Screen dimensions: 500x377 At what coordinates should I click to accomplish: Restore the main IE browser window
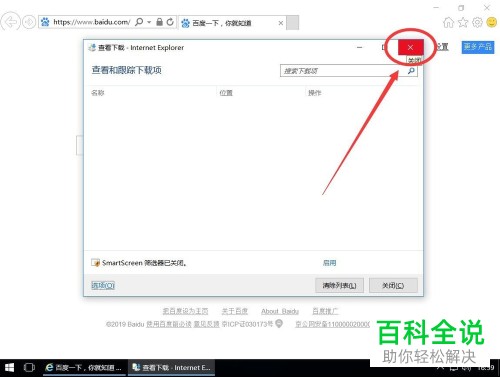461,7
